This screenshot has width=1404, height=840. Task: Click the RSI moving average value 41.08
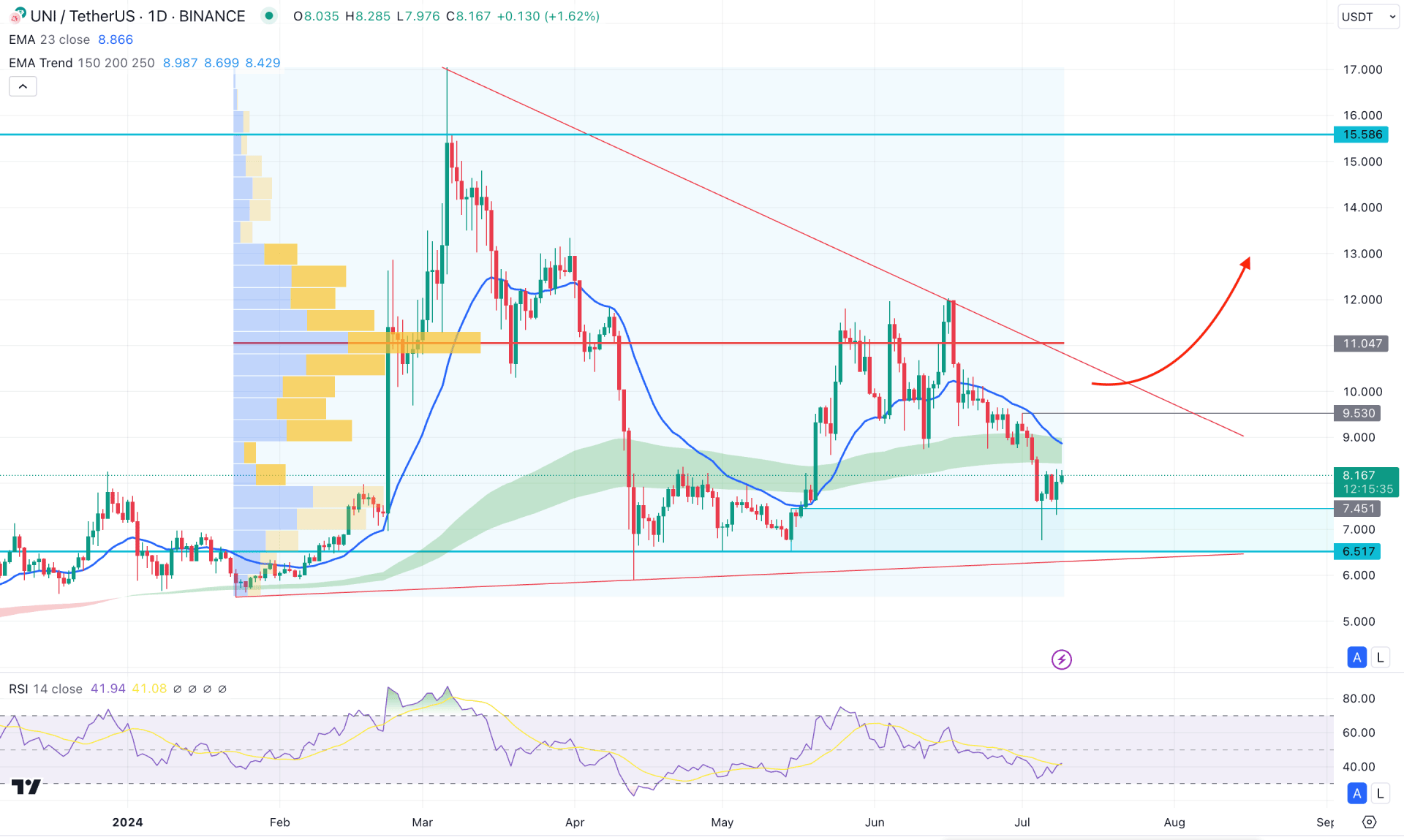149,689
